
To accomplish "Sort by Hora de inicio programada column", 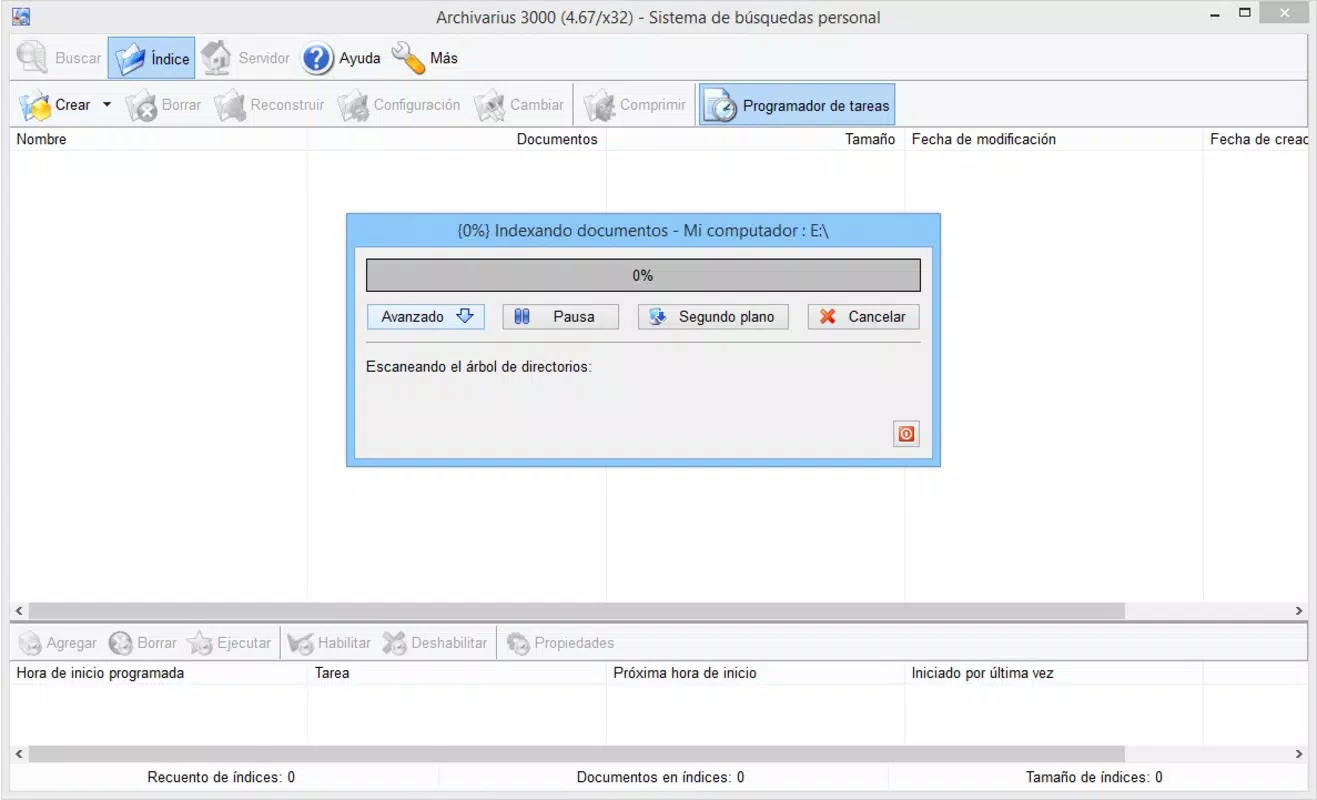I will pyautogui.click(x=159, y=673).
